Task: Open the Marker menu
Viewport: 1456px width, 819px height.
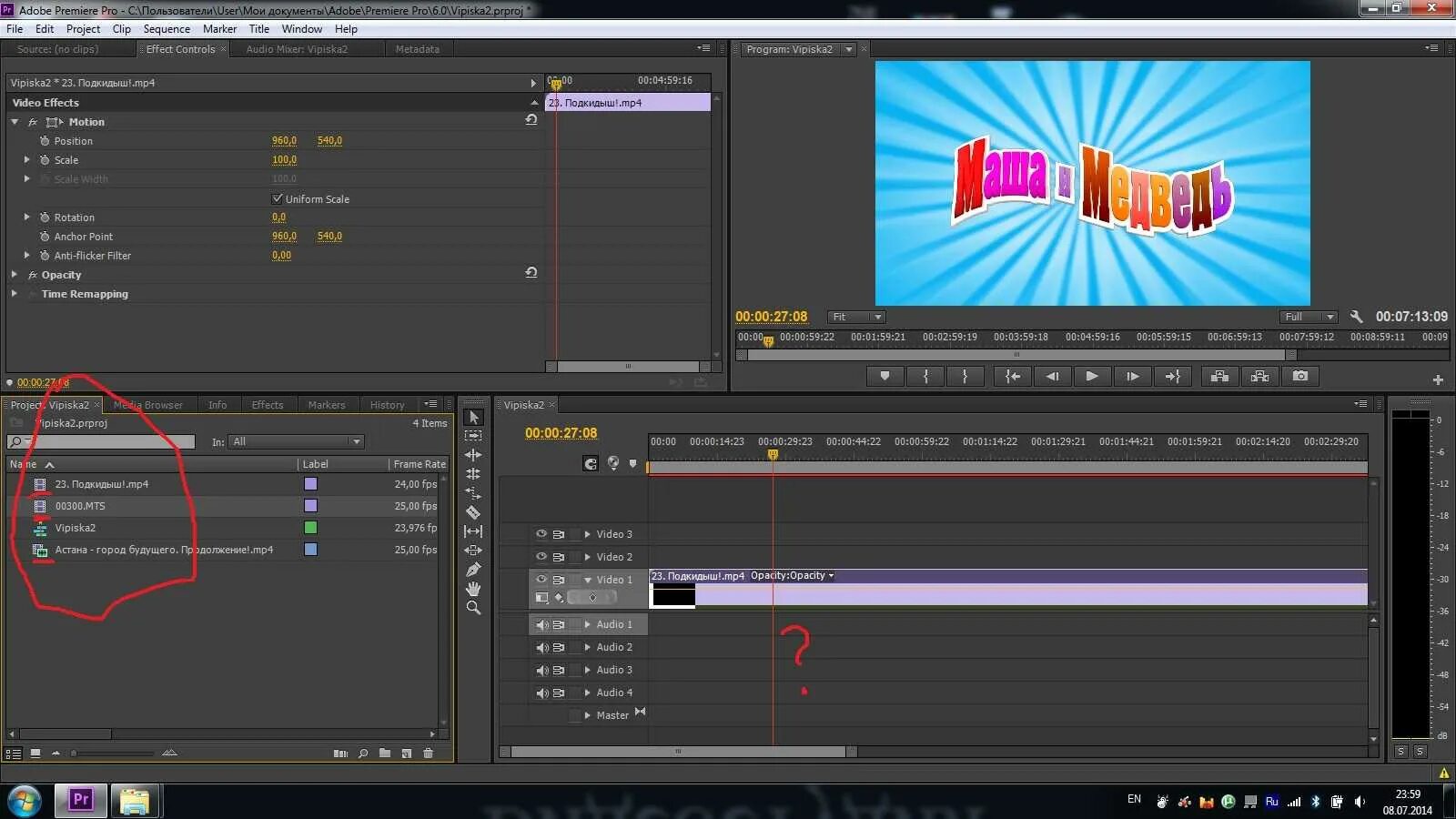Action: point(220,29)
